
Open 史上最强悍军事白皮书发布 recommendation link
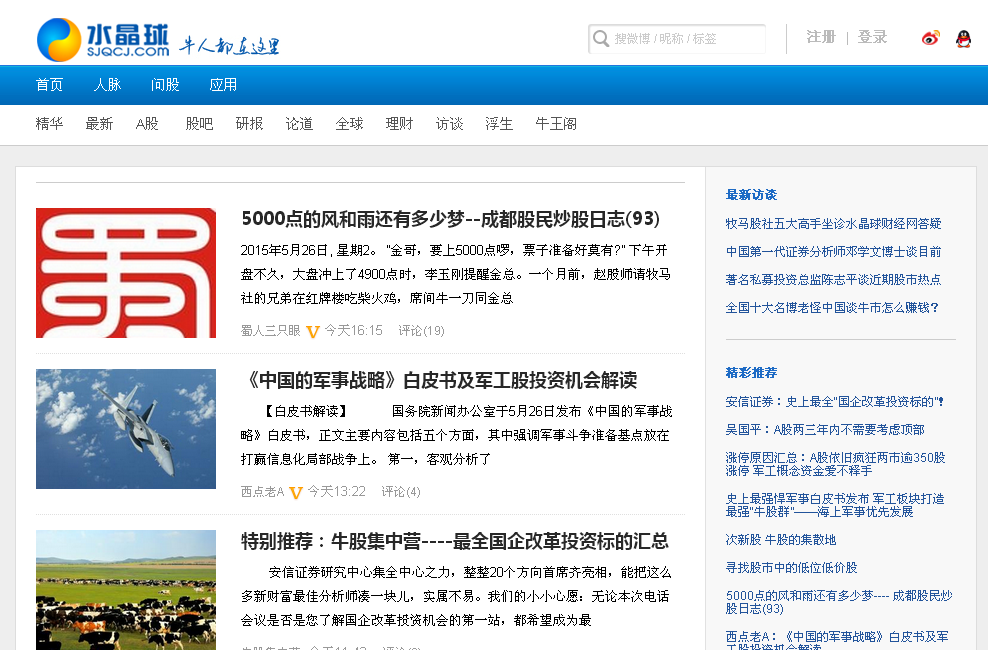click(835, 505)
